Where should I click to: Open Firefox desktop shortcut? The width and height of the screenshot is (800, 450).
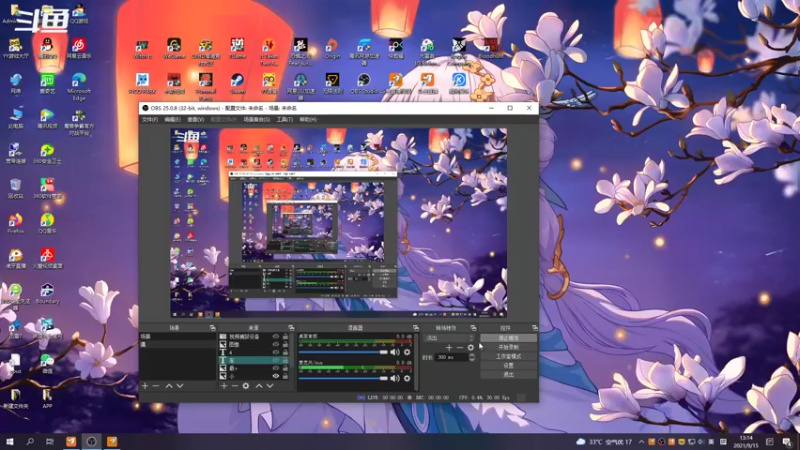15,224
